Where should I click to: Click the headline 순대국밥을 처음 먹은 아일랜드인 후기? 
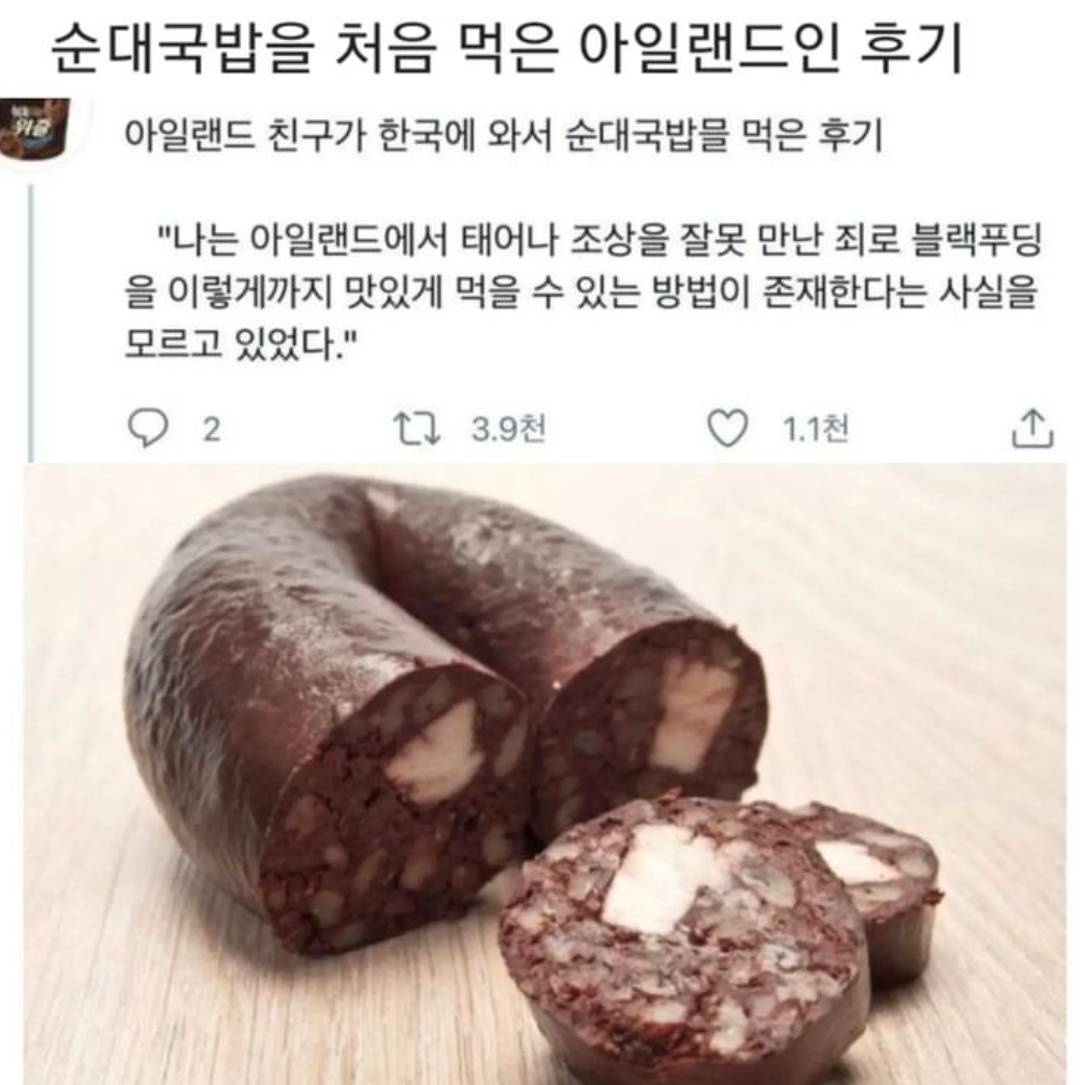507,49
